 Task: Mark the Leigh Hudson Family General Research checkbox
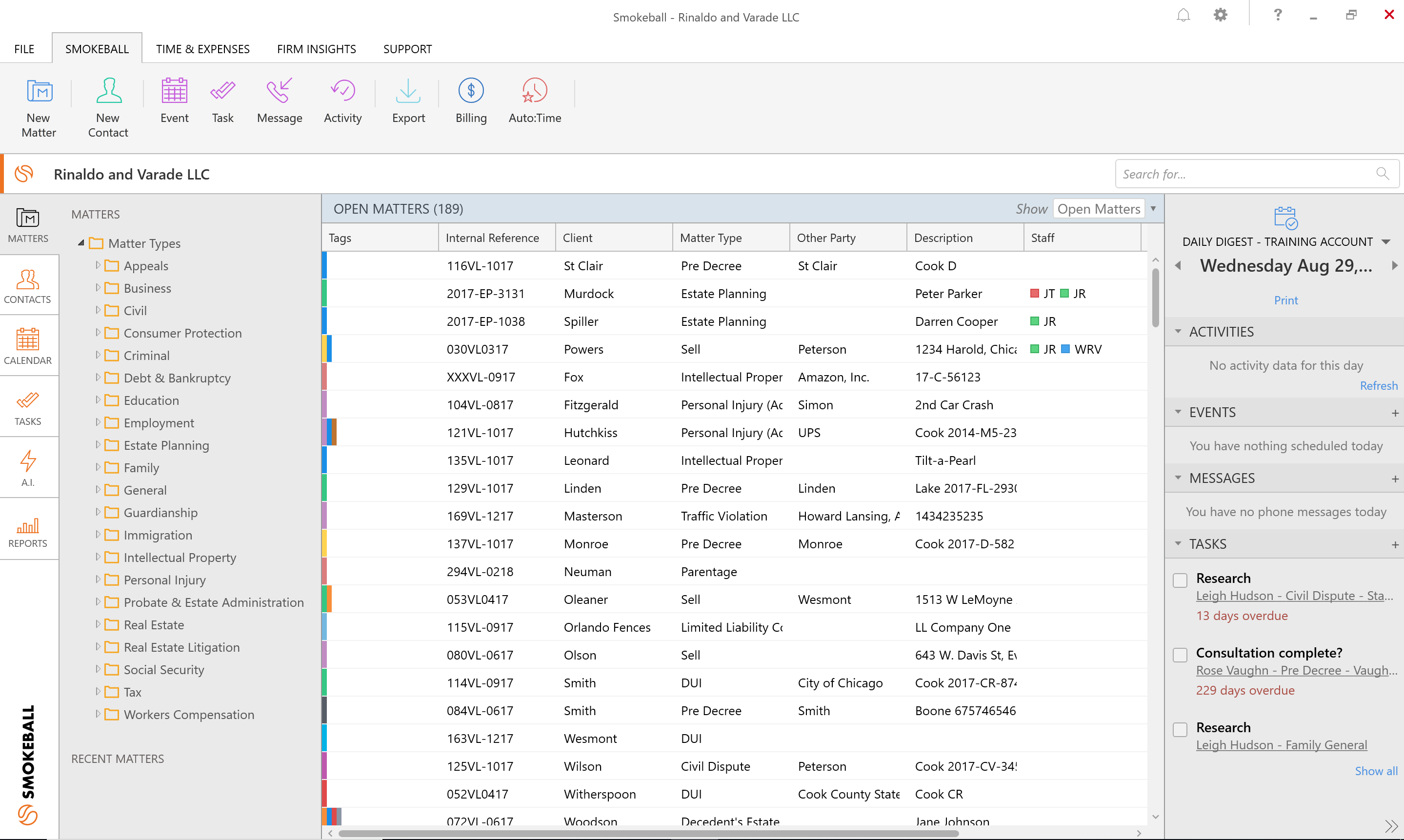[x=1180, y=730]
